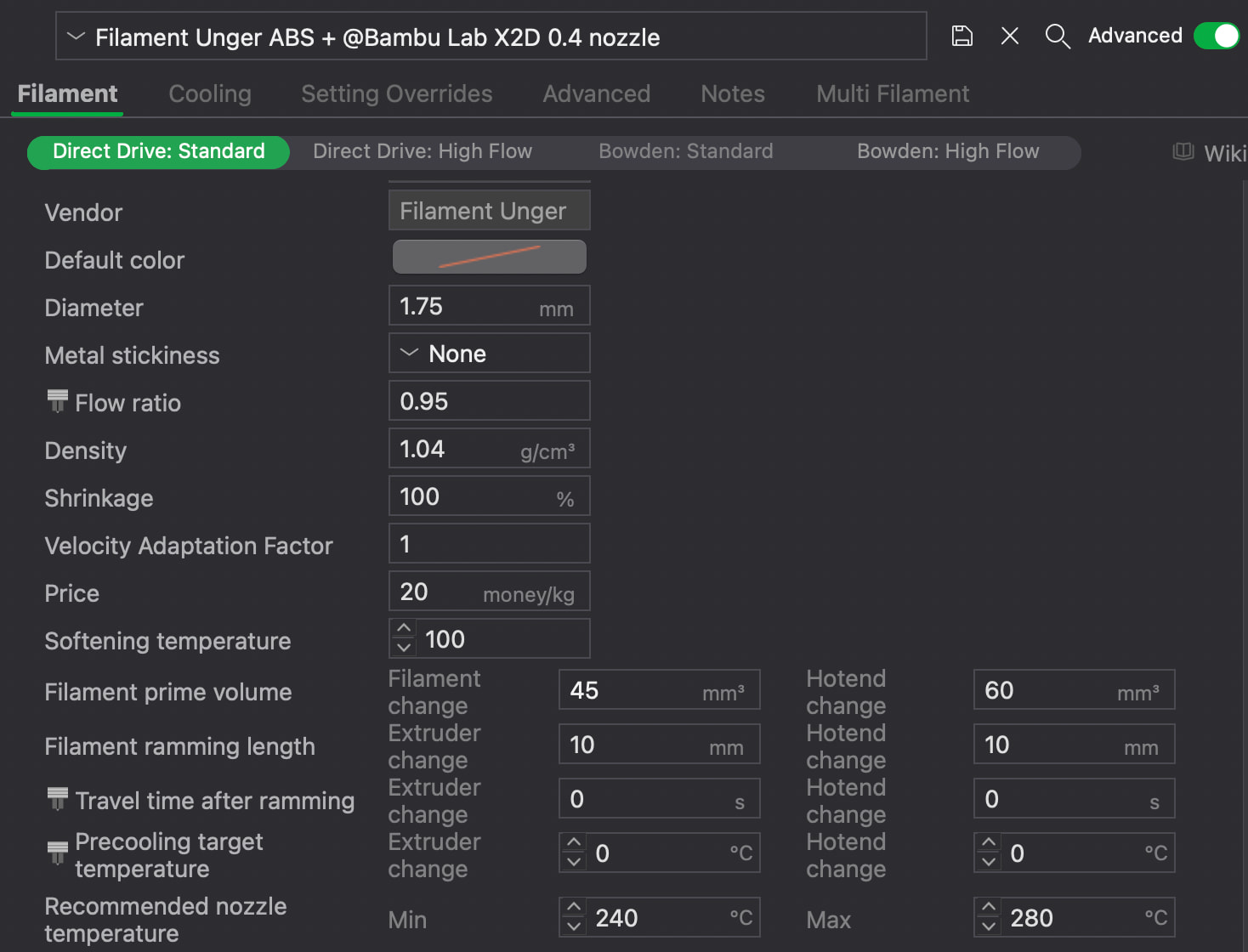Screen dimensions: 1248x952
Task: Increase Softening temperature with up arrow
Action: (x=404, y=629)
